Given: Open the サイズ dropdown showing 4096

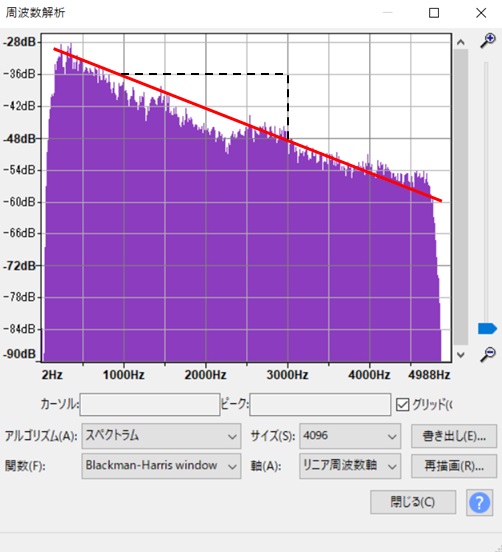Looking at the screenshot, I should pyautogui.click(x=350, y=436).
